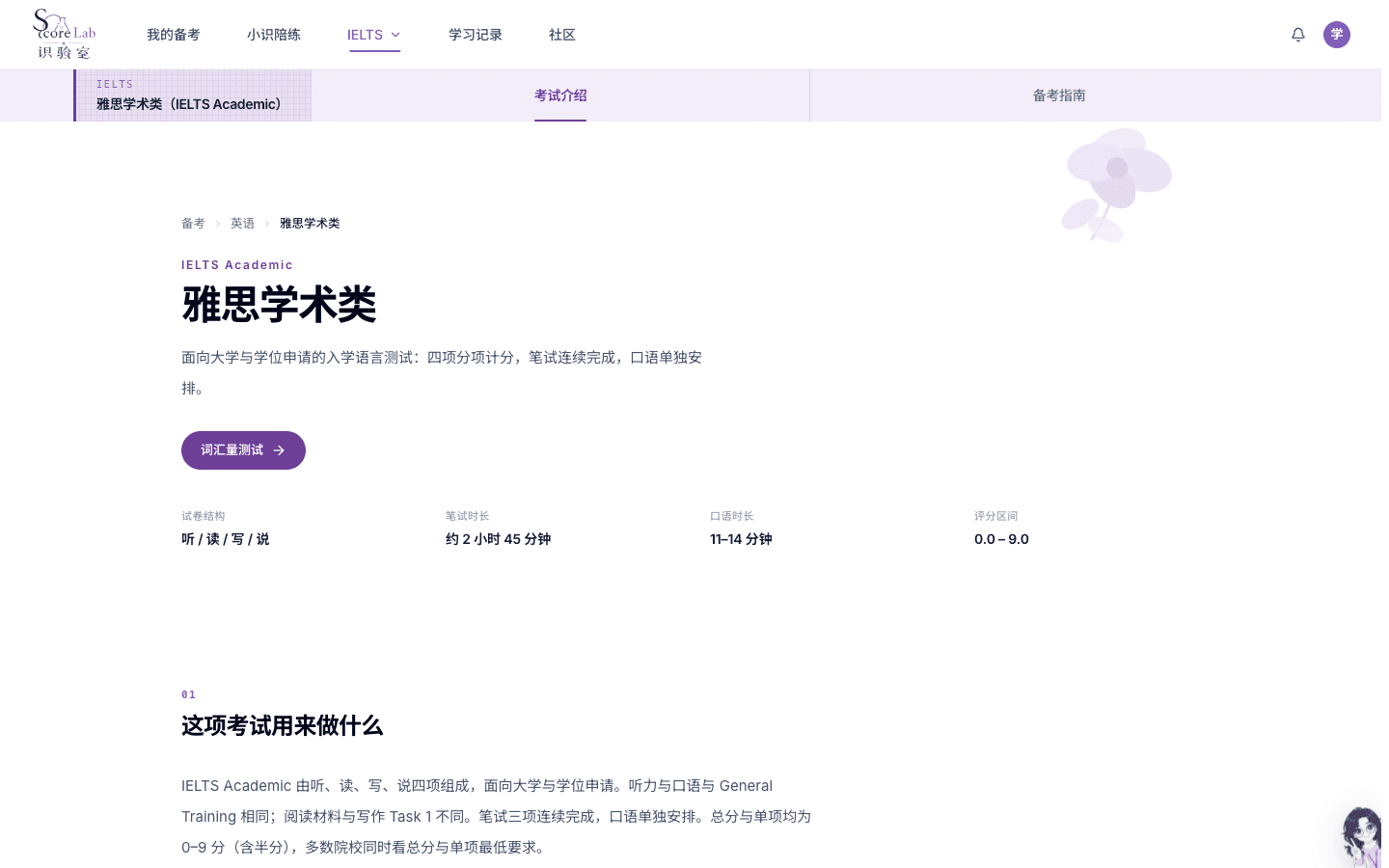The height and width of the screenshot is (868, 1389).
Task: Start the 词汇量测试 test
Action: coord(243,450)
